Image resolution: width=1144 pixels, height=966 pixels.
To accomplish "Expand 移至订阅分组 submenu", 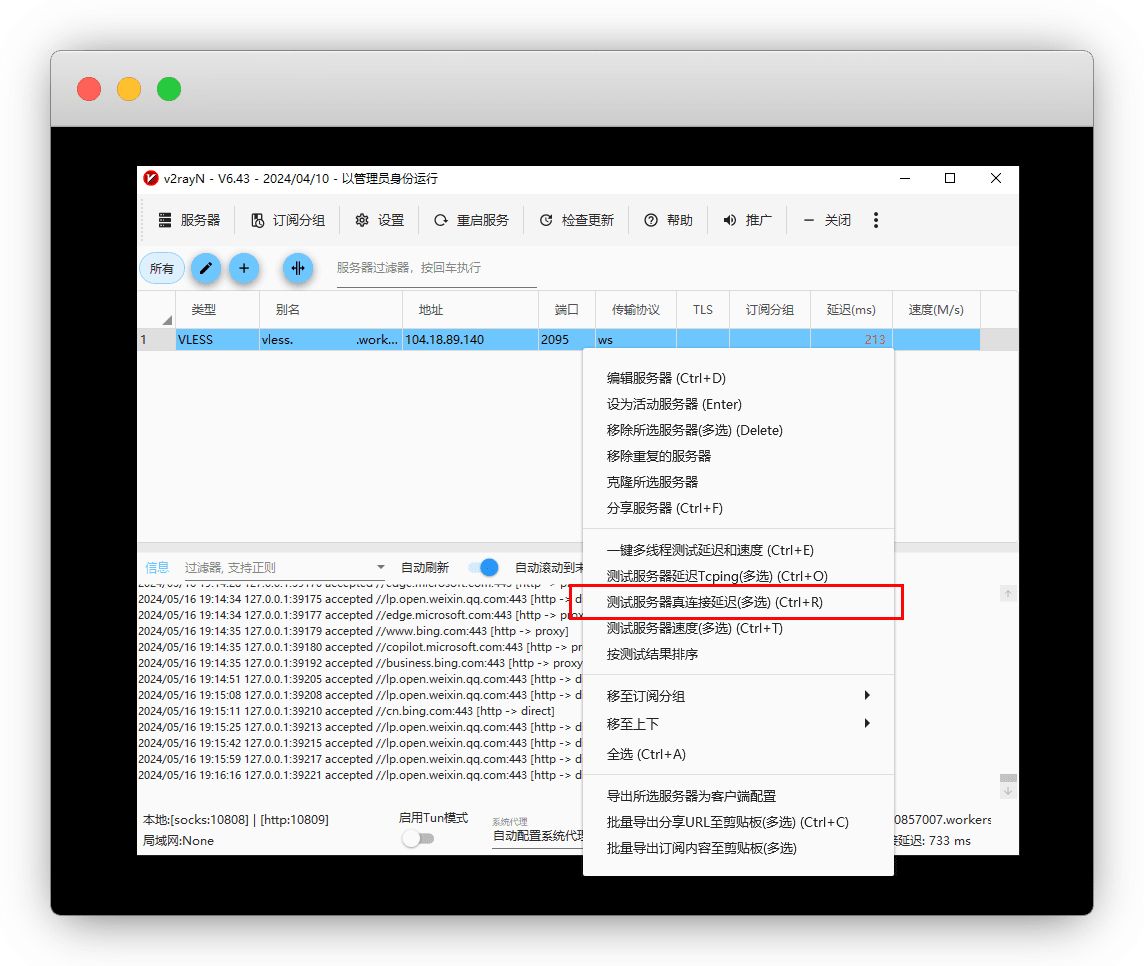I will (x=738, y=696).
